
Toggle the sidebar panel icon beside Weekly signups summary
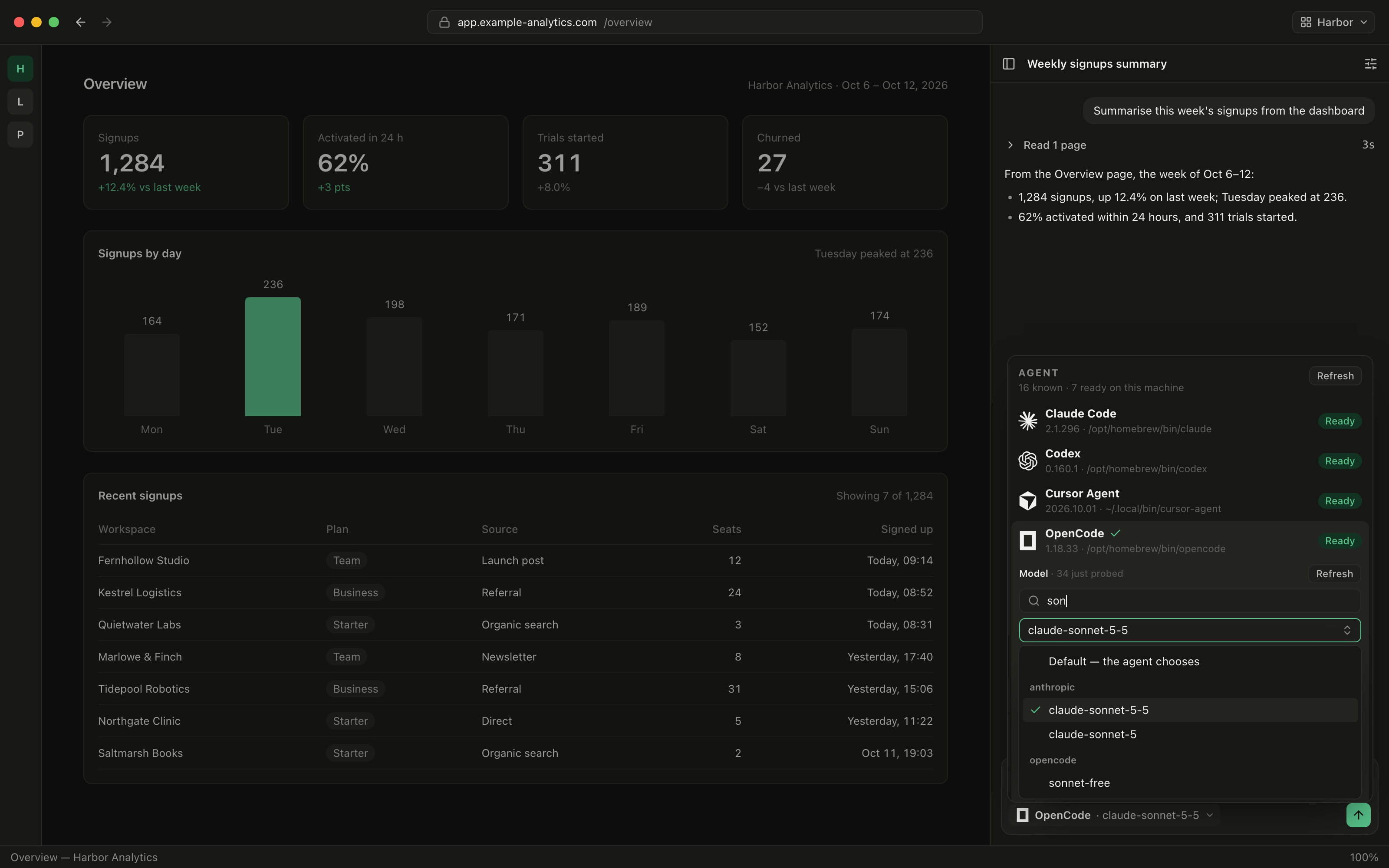[1008, 64]
